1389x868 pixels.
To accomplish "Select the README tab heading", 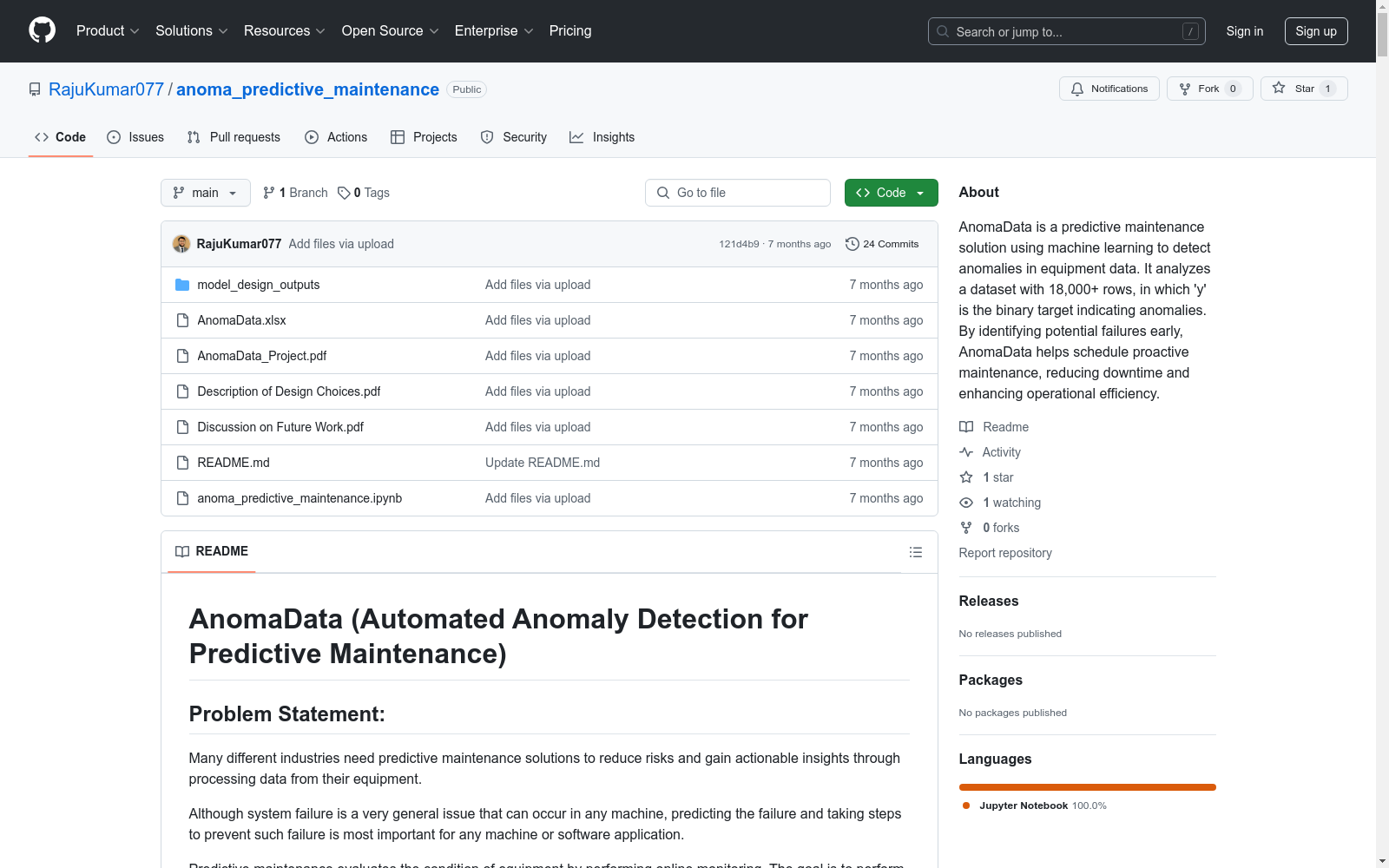I will click(212, 551).
